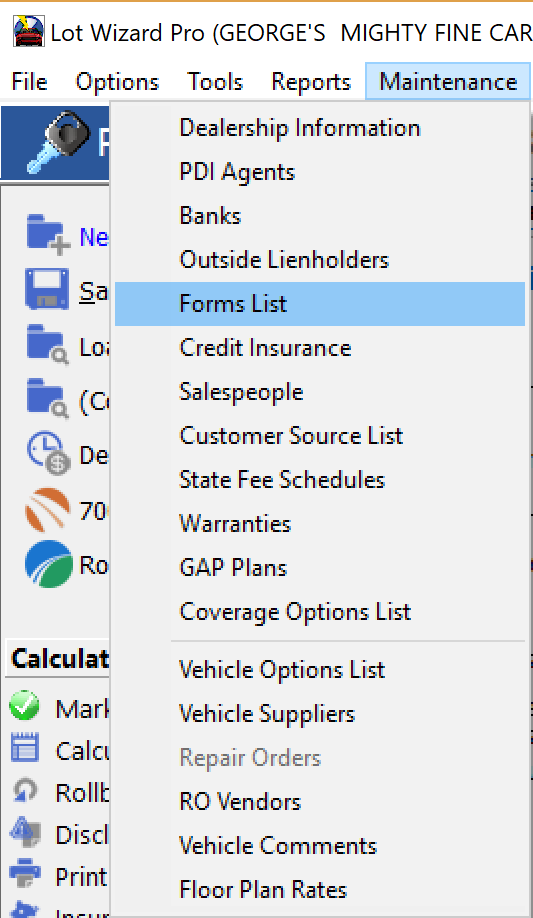Open the Forms List
The width and height of the screenshot is (533, 918).
coord(320,304)
